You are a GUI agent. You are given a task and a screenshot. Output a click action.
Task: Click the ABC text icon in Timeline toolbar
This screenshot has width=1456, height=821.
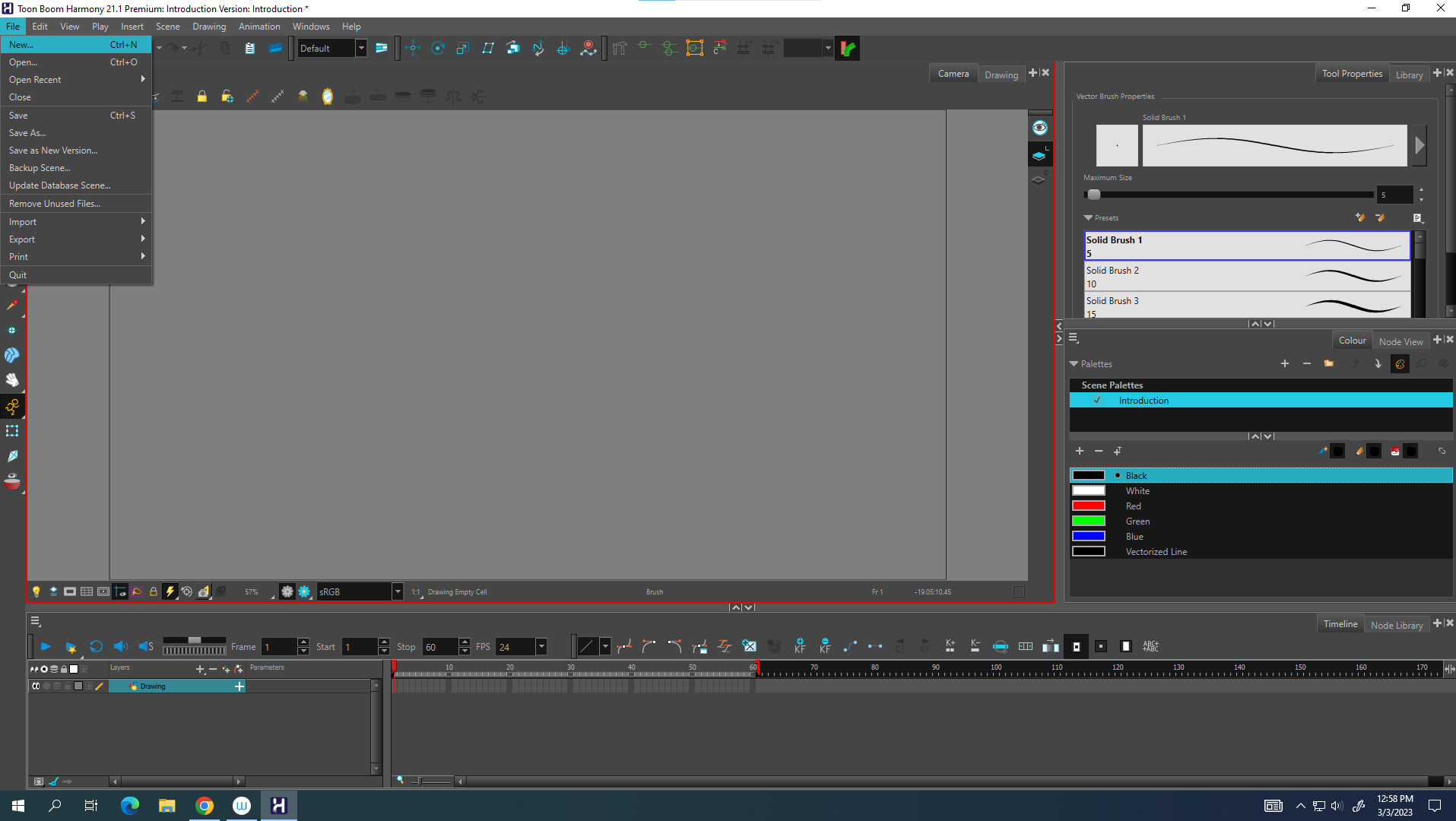point(1151,646)
